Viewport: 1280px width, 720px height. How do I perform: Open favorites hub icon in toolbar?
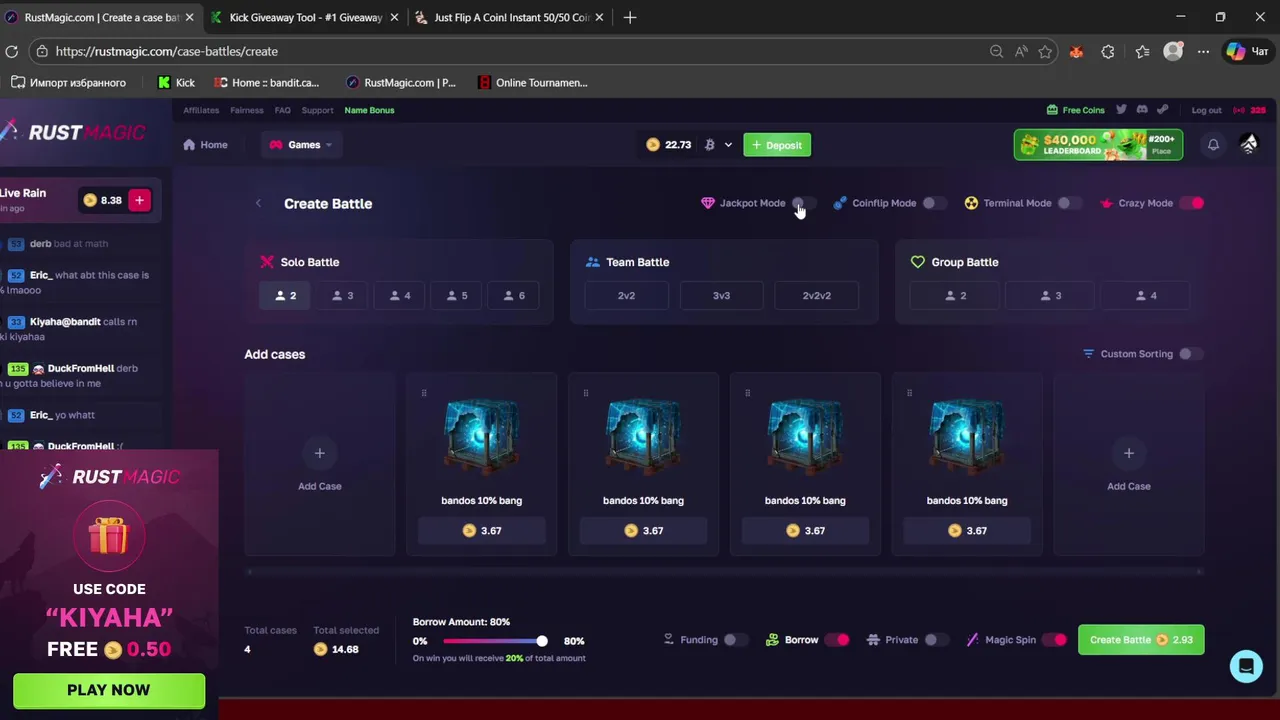tap(1142, 52)
